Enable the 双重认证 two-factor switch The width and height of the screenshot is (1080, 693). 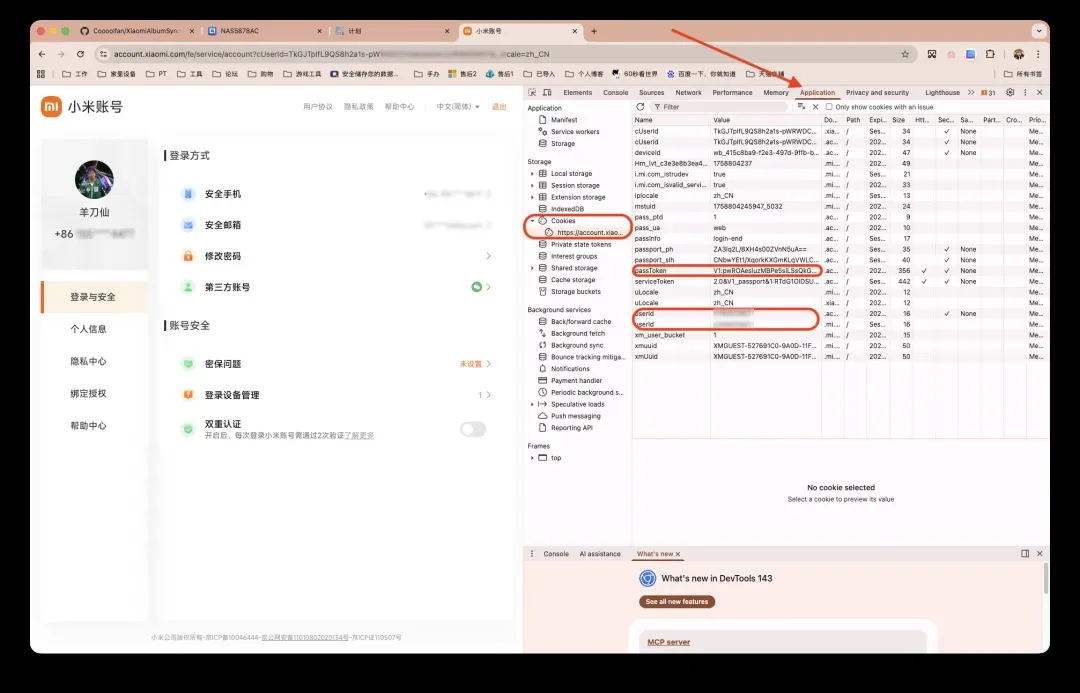pyautogui.click(x=473, y=429)
